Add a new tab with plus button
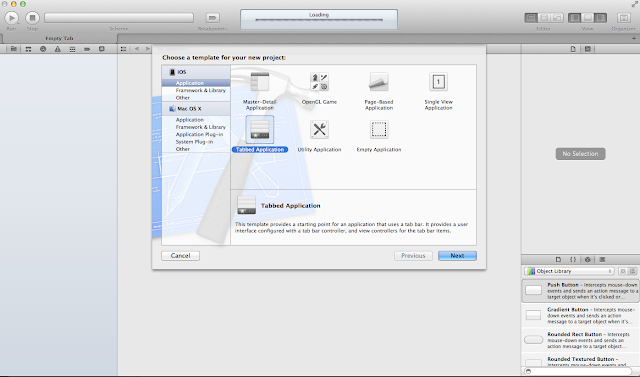 click(x=634, y=38)
